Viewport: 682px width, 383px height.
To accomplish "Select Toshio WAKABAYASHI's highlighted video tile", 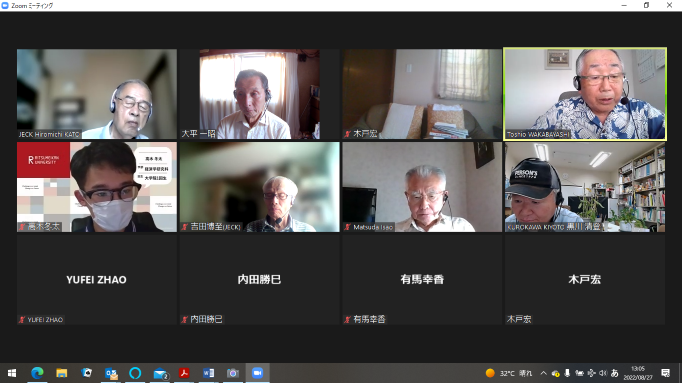I will tap(585, 94).
